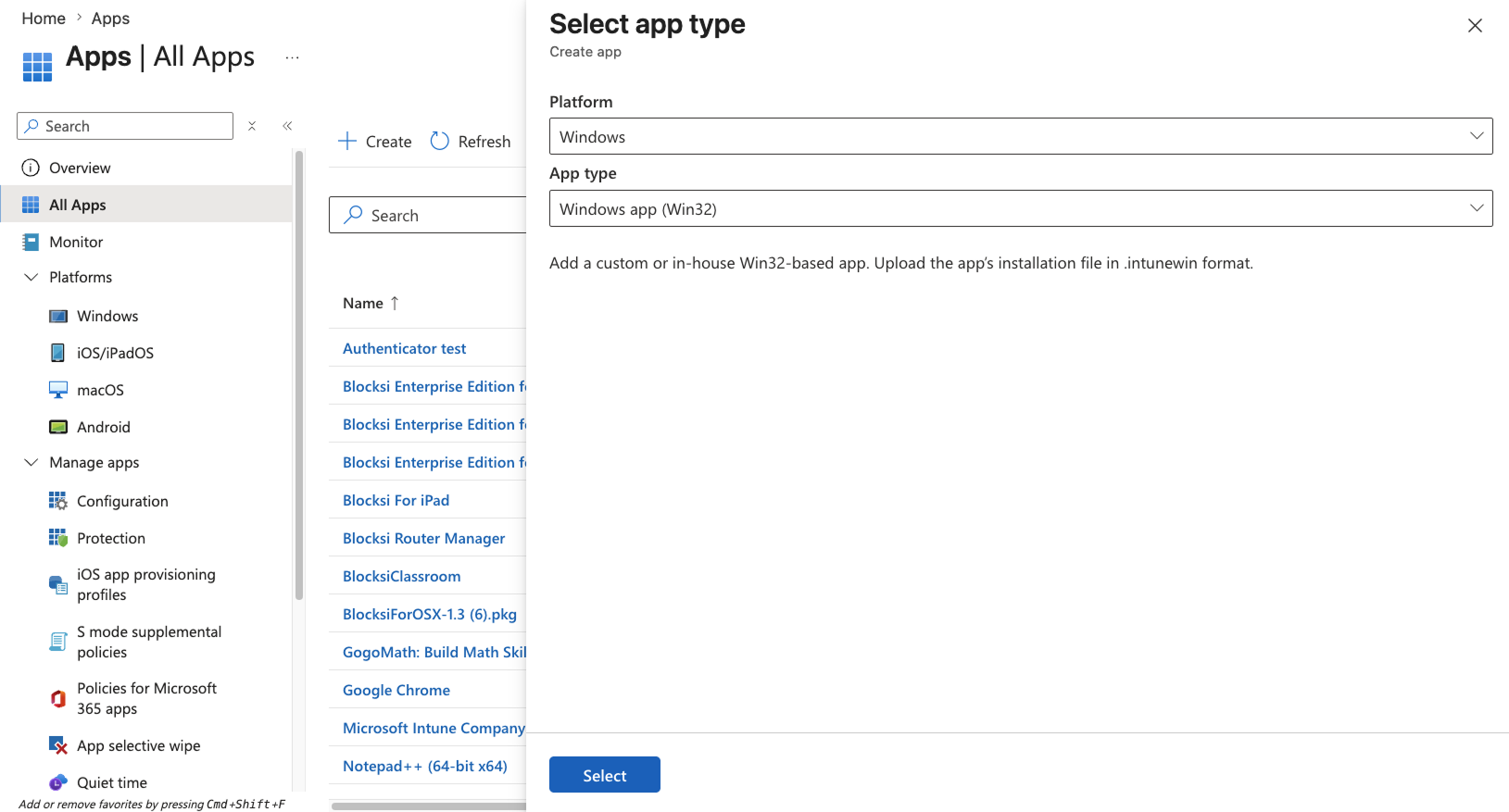Click the Home breadcrumb link
Screen dimensions: 1509x812
point(44,19)
